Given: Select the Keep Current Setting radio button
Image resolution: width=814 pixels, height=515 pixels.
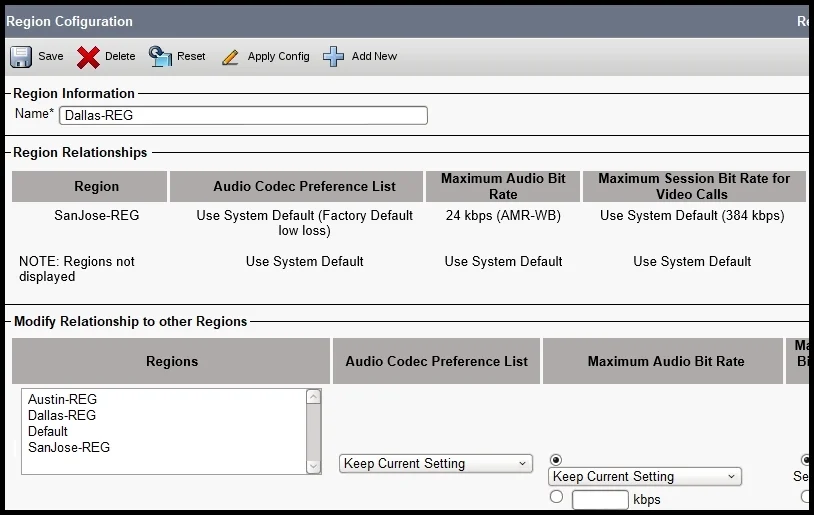Looking at the screenshot, I should coord(556,460).
